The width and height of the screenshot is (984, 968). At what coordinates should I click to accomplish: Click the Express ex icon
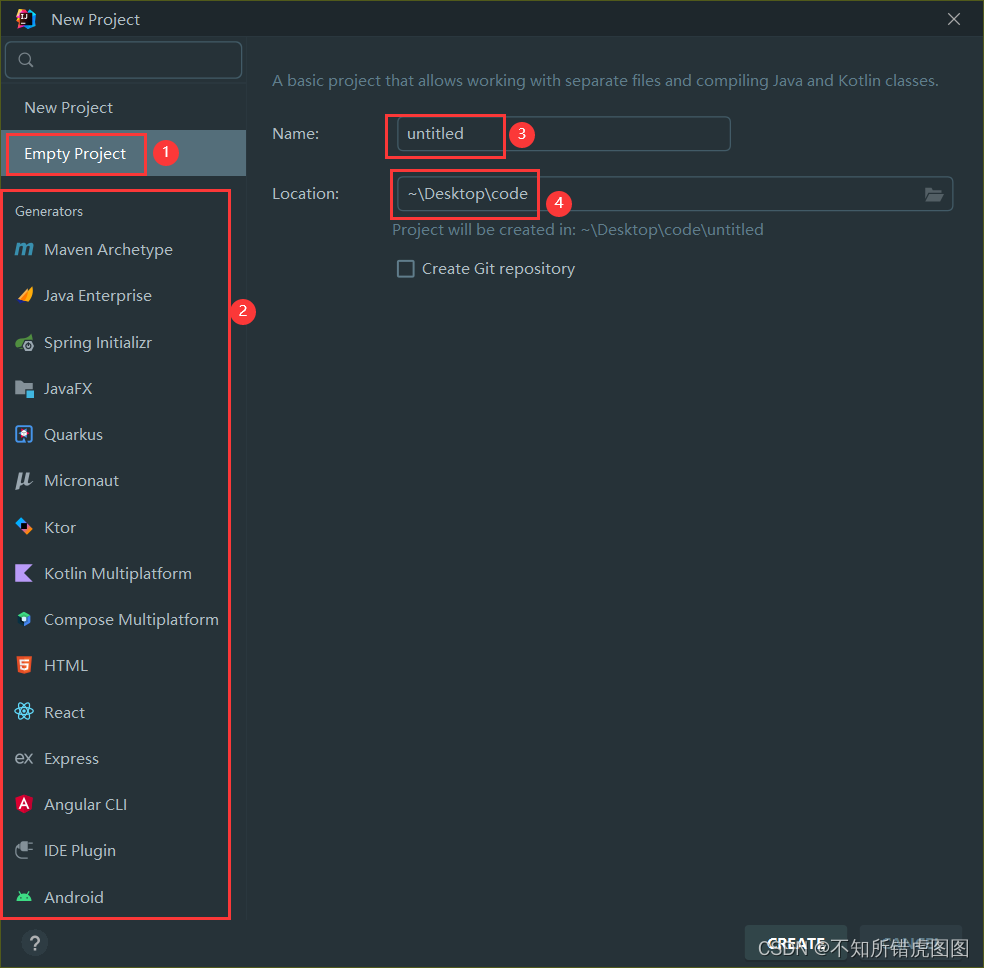tap(24, 758)
